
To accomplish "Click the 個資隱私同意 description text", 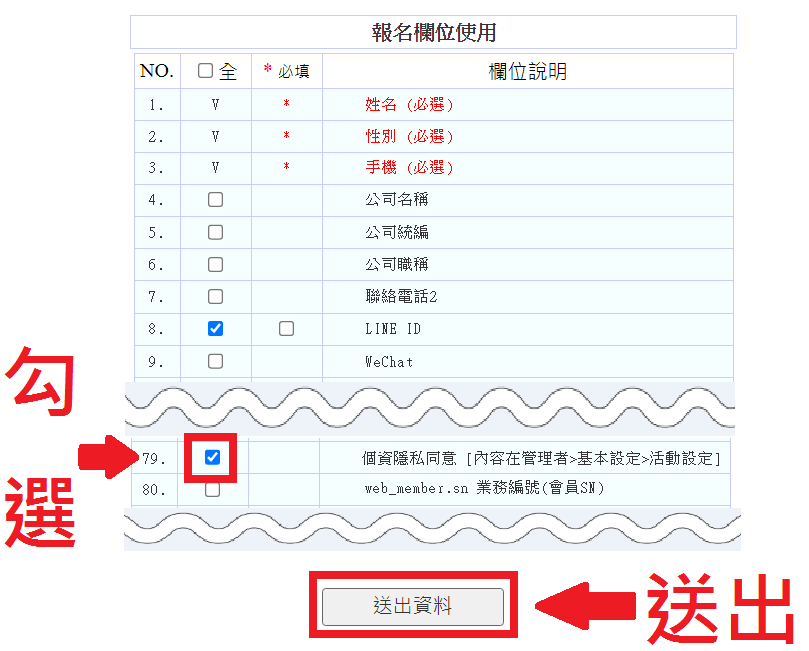I will click(541, 458).
